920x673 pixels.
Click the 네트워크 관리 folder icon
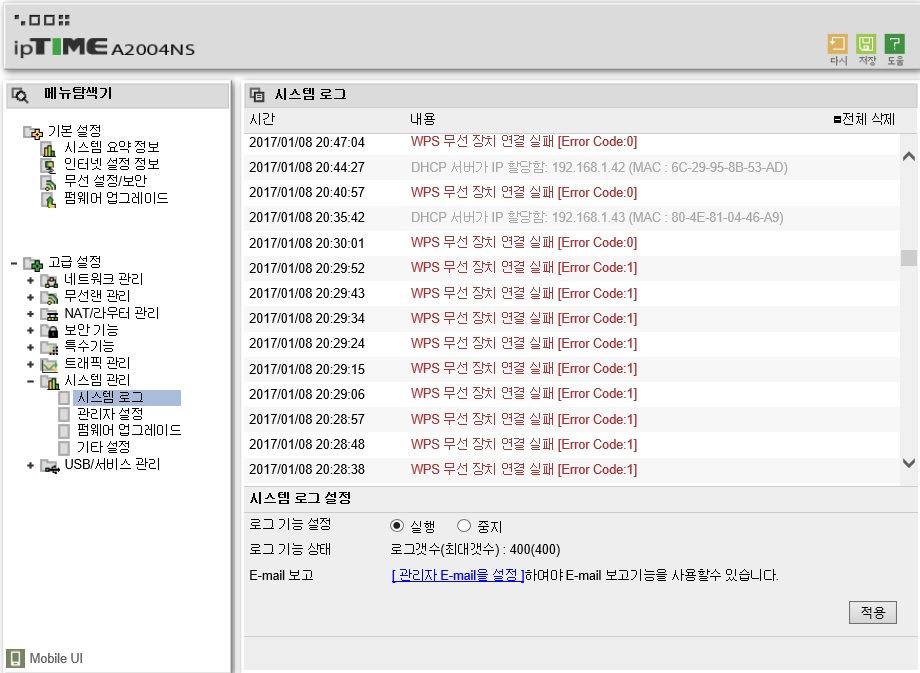pos(49,280)
